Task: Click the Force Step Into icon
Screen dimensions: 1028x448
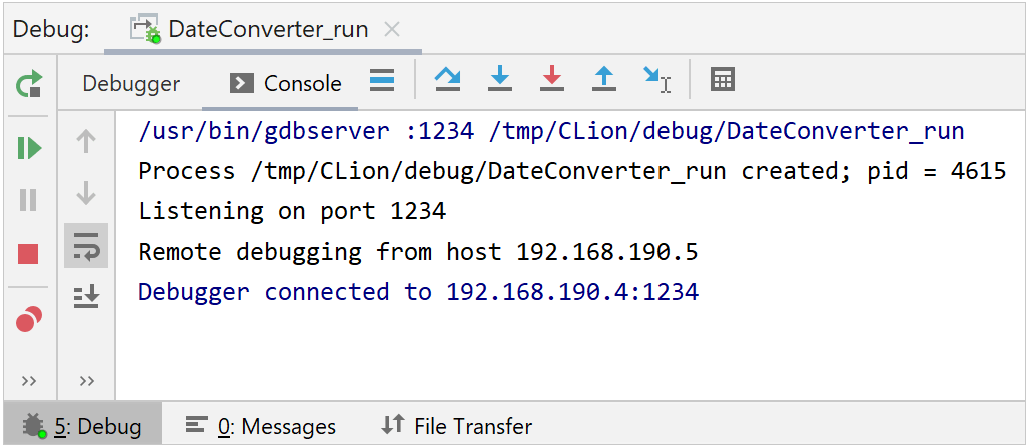Action: click(x=551, y=80)
